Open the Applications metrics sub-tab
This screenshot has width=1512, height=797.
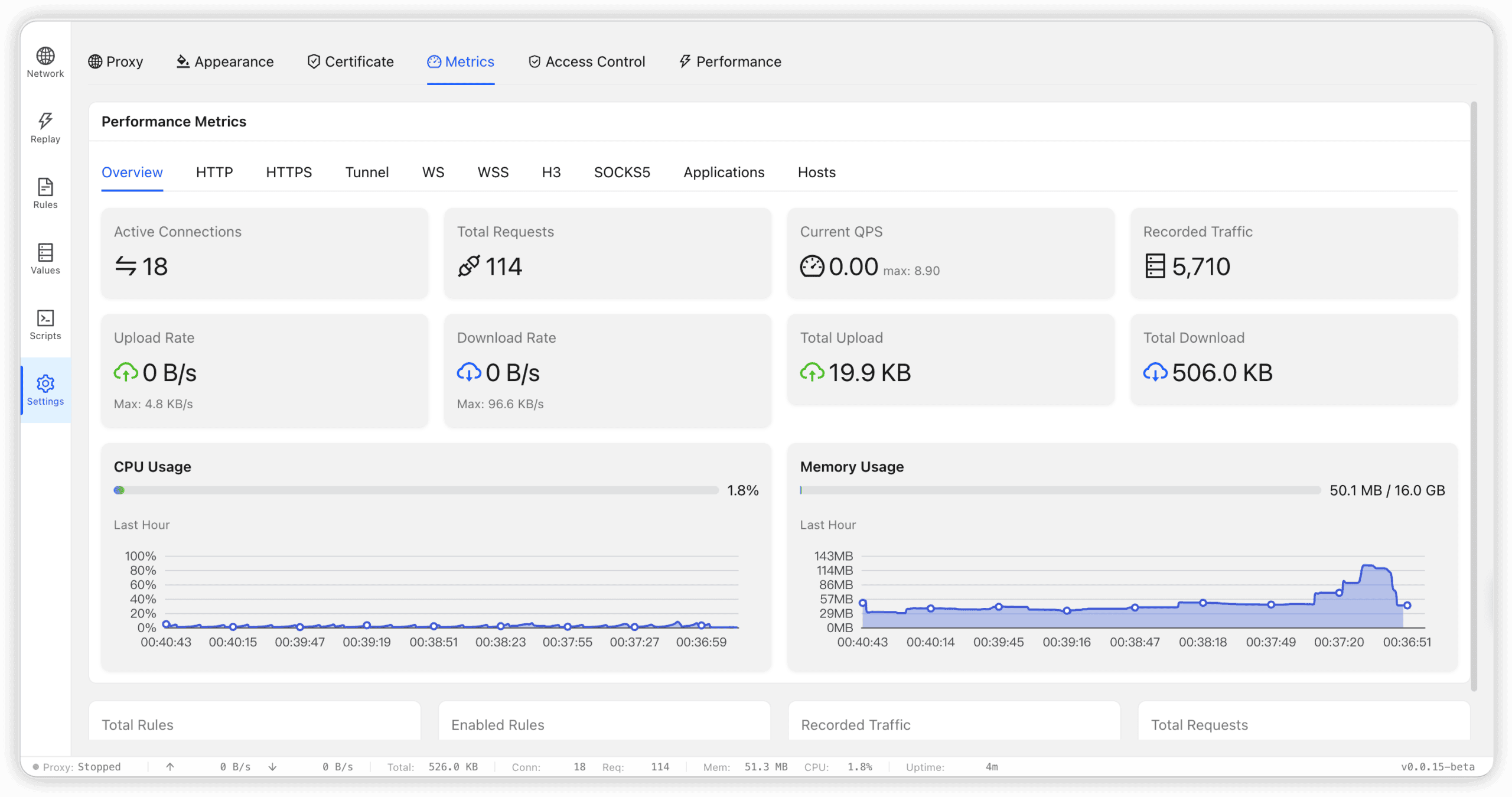(x=724, y=172)
